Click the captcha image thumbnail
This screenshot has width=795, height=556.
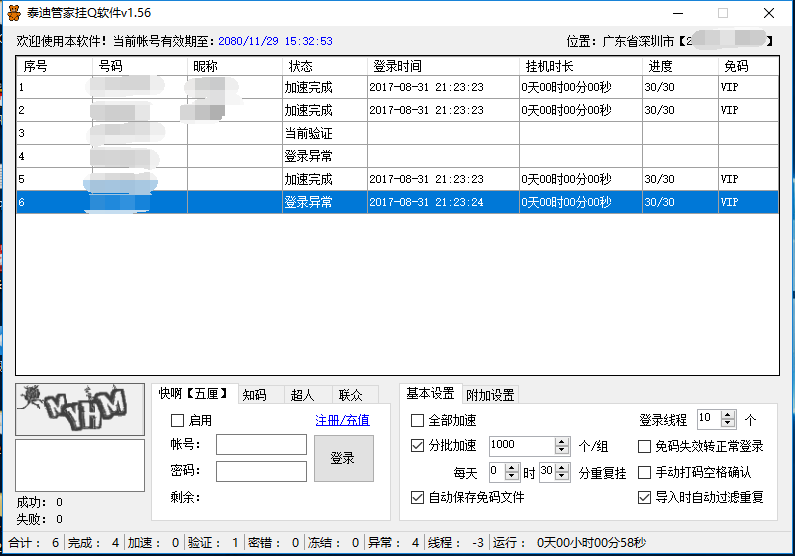pos(71,408)
